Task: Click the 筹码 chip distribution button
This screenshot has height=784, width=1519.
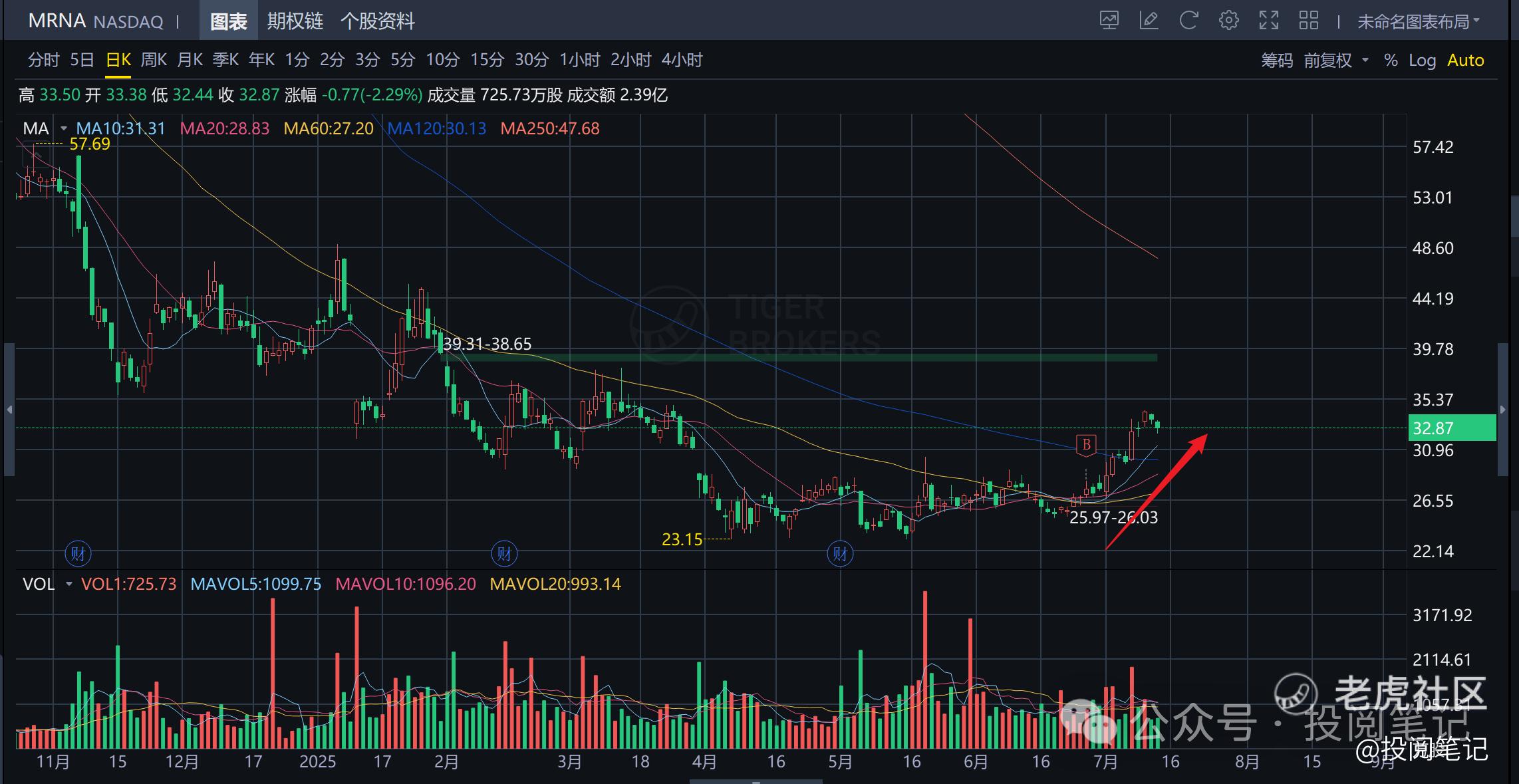Action: (1277, 61)
